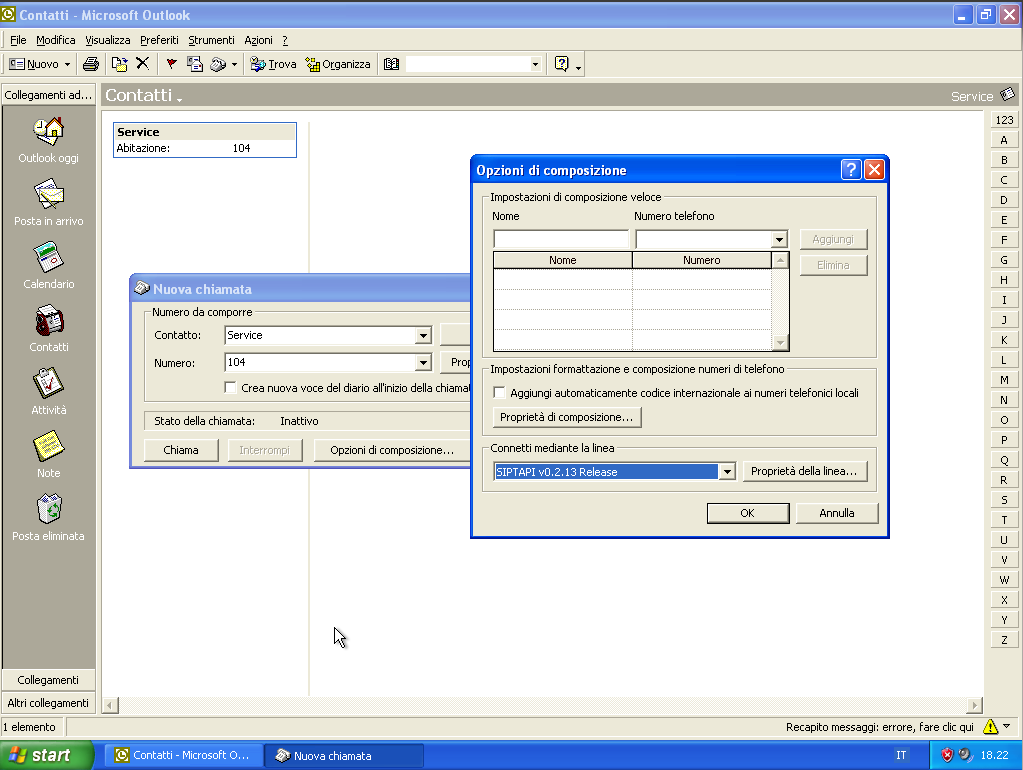Open the Azioni menu
This screenshot has height=770, width=1023.
click(258, 40)
